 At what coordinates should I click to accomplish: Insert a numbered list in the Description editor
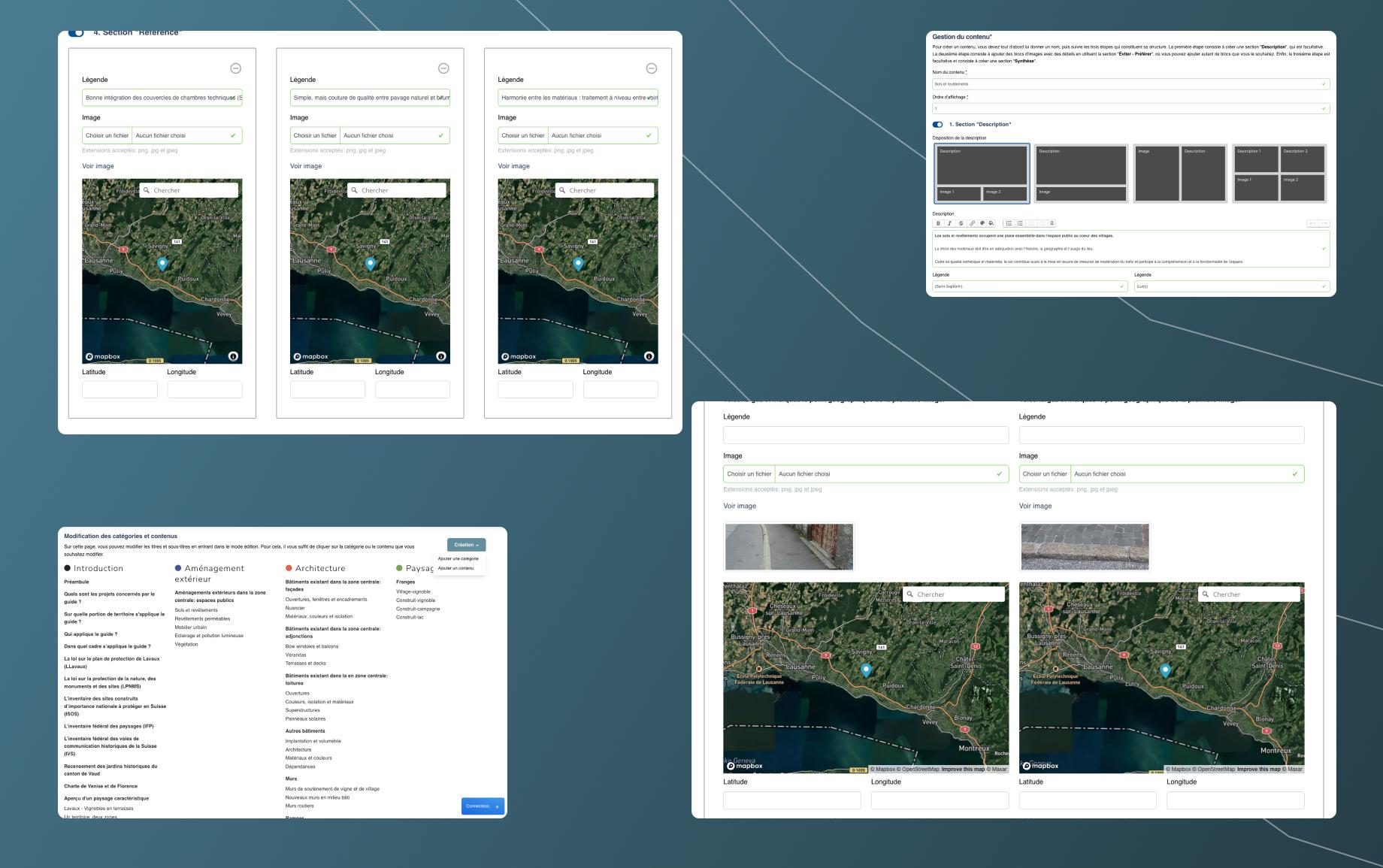coord(1020,223)
